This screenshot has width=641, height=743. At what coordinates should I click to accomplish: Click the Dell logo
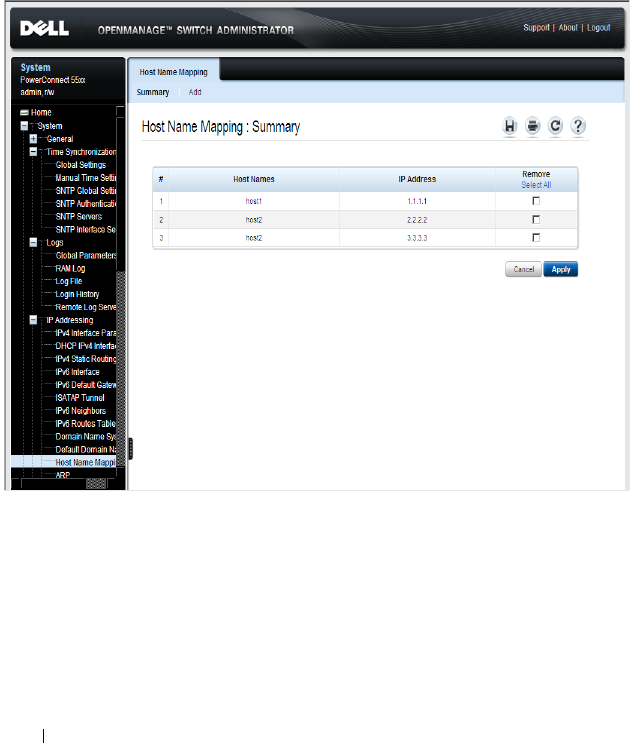tap(45, 28)
